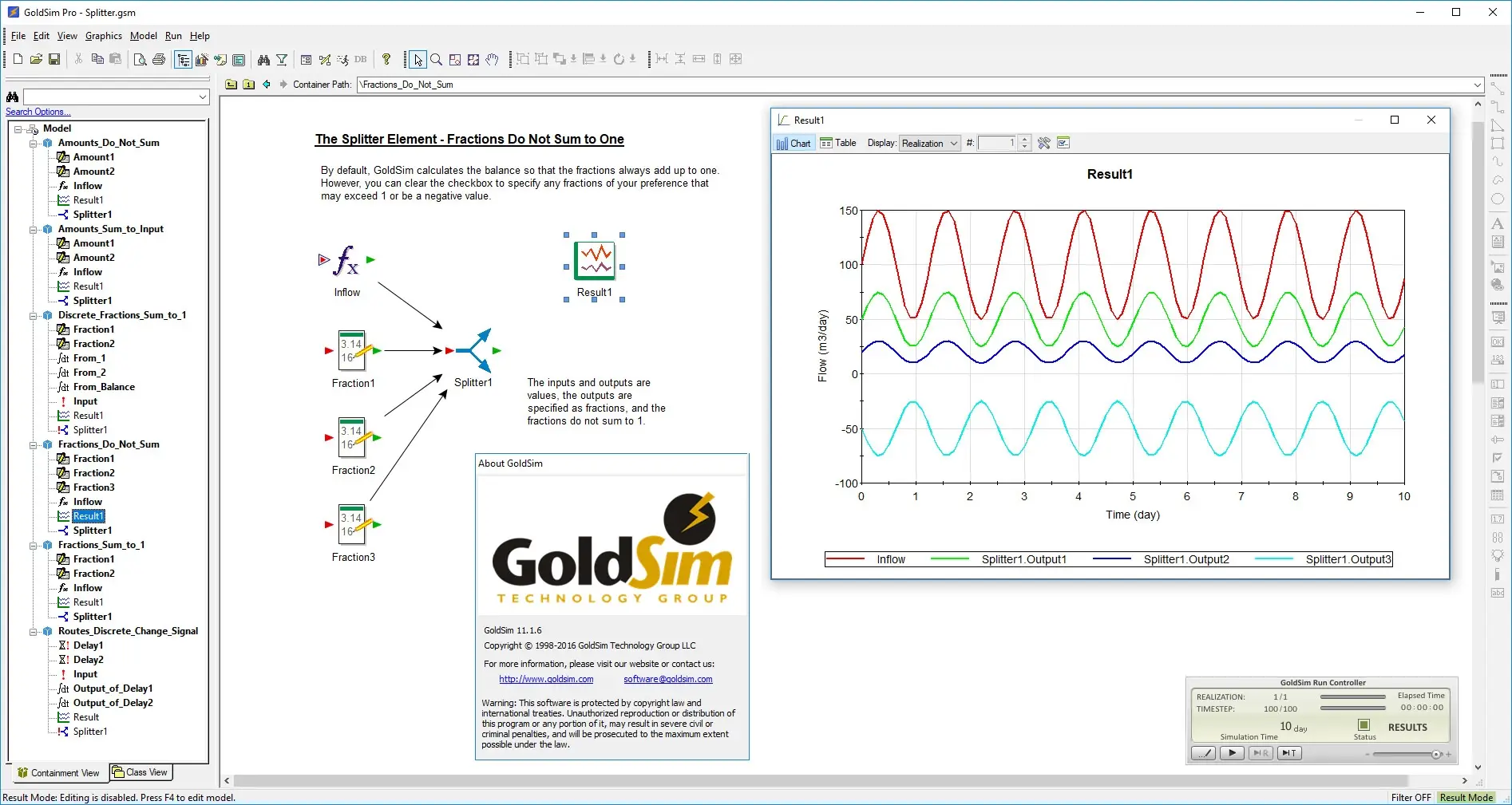
Task: Switch to the Class View tab
Action: [x=141, y=772]
